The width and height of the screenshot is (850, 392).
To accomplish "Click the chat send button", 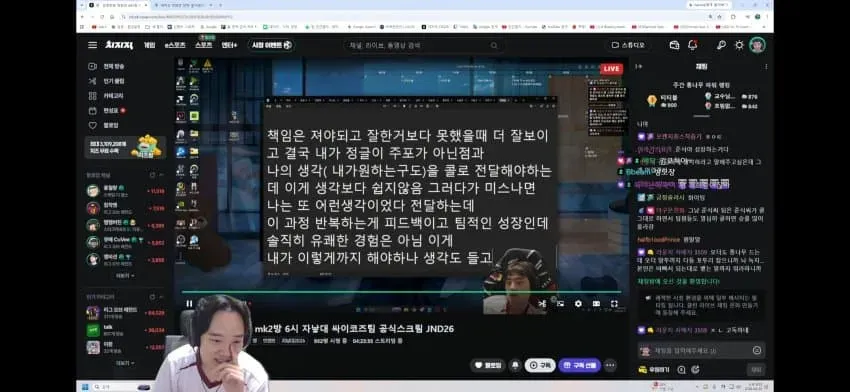I will point(756,369).
